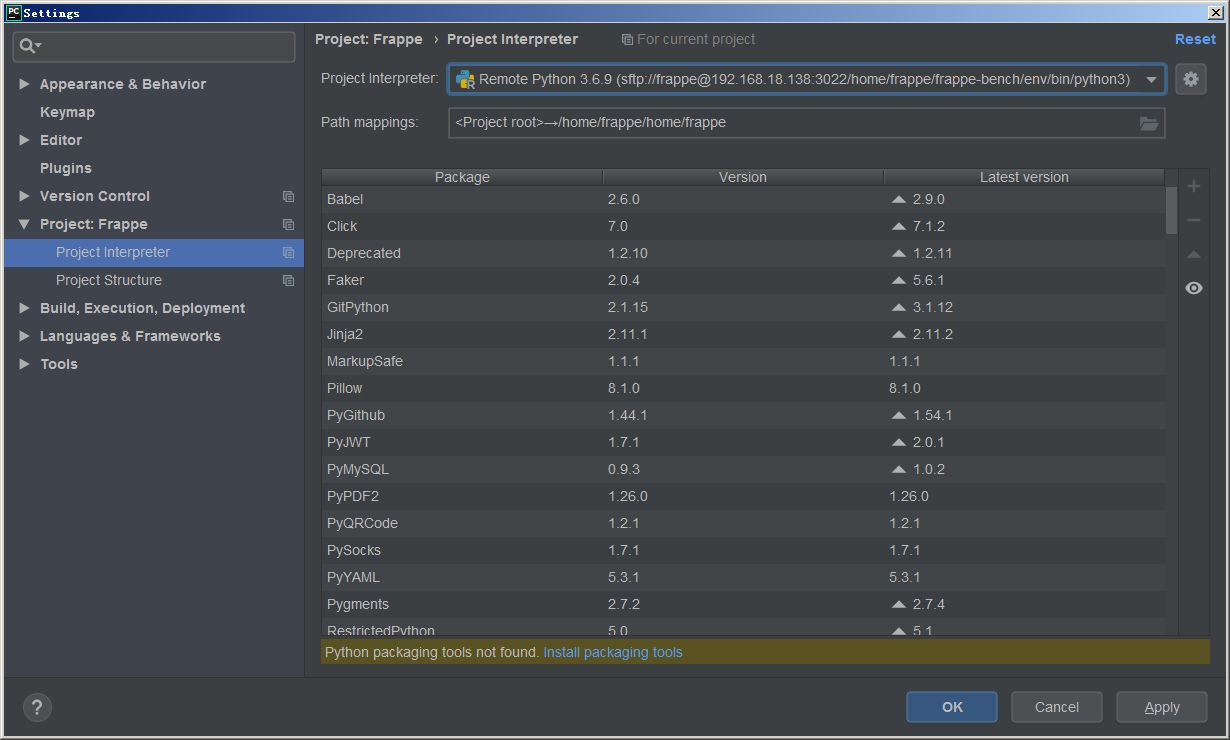This screenshot has width=1230, height=740.
Task: Click the Project: Frappe breadcrumb
Action: (x=369, y=39)
